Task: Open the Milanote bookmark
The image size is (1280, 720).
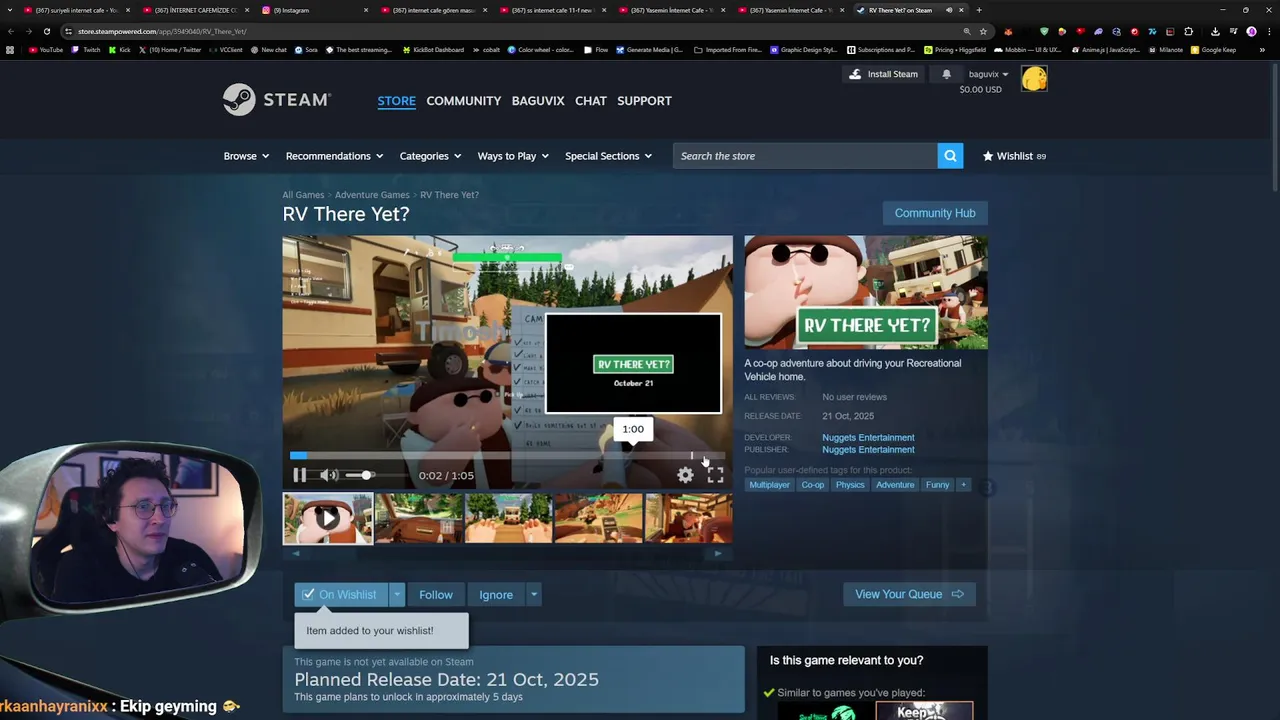Action: [1165, 49]
